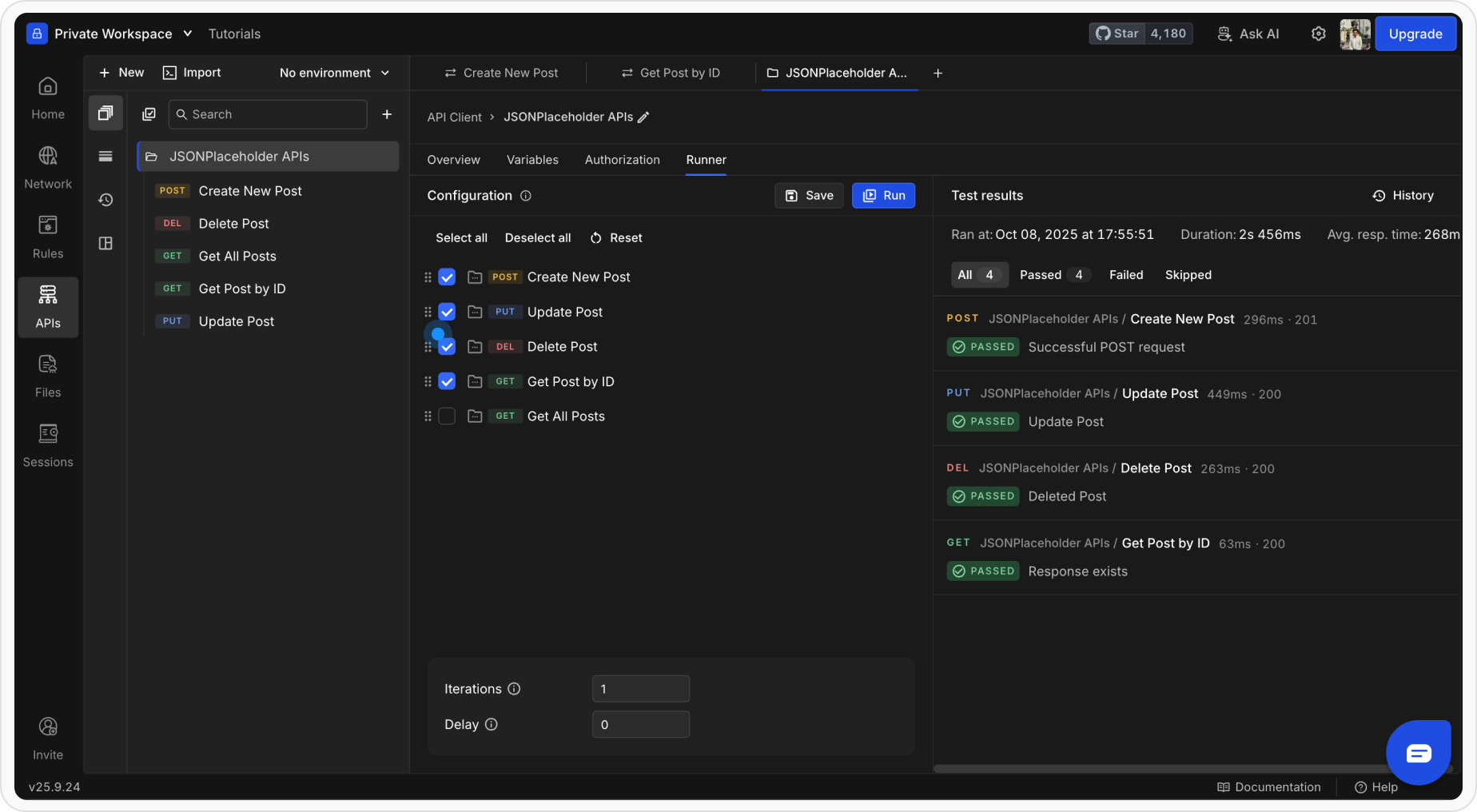Open the Ask AI assistant
The width and height of the screenshot is (1477, 812).
point(1248,34)
